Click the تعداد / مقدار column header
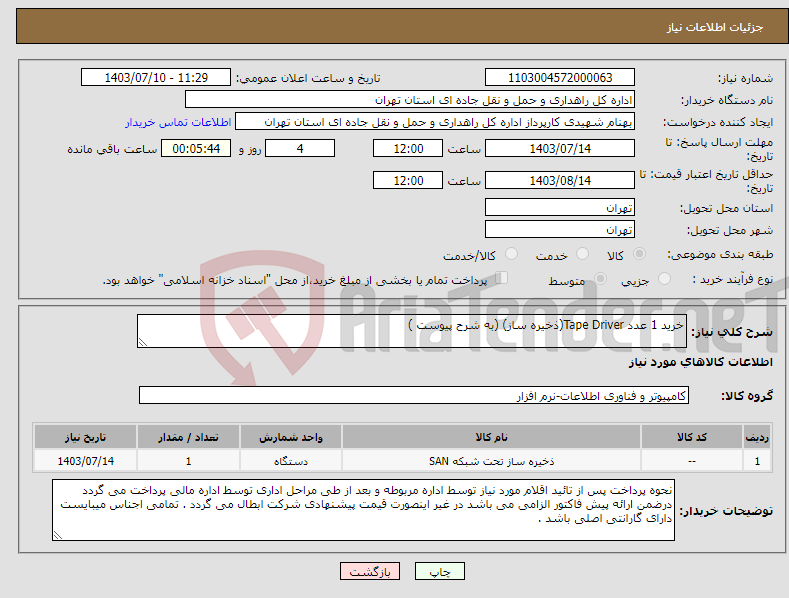This screenshot has width=789, height=598. (188, 437)
